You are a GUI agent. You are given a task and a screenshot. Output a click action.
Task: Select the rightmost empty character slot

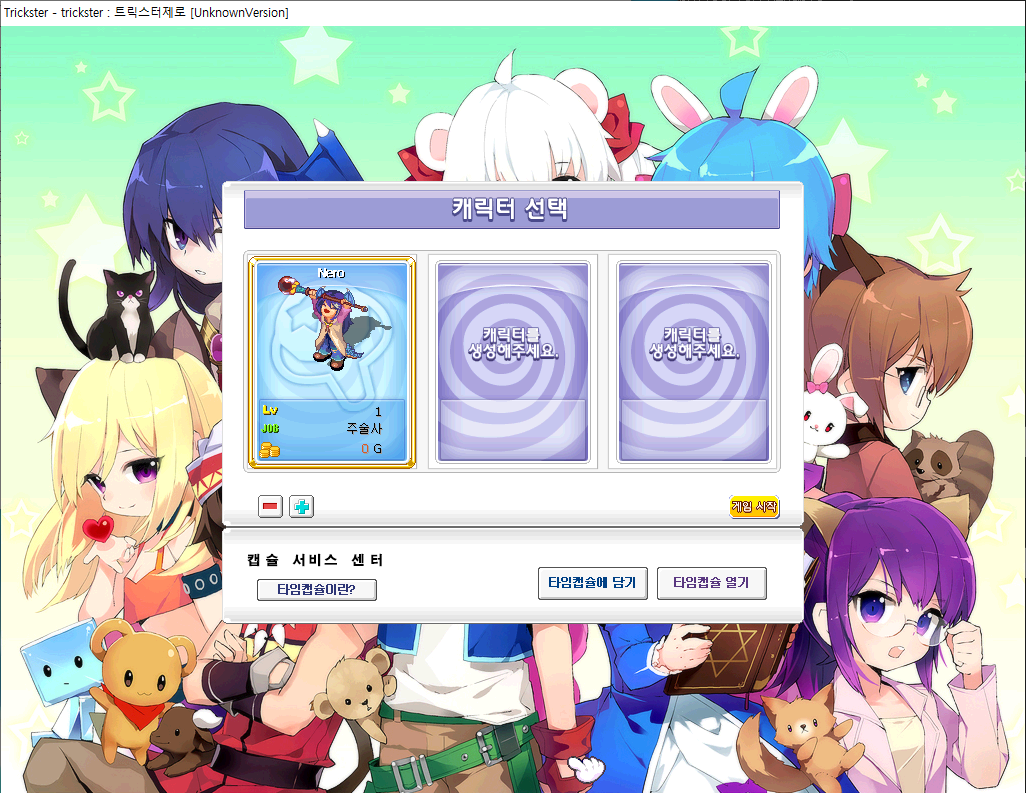coord(693,362)
